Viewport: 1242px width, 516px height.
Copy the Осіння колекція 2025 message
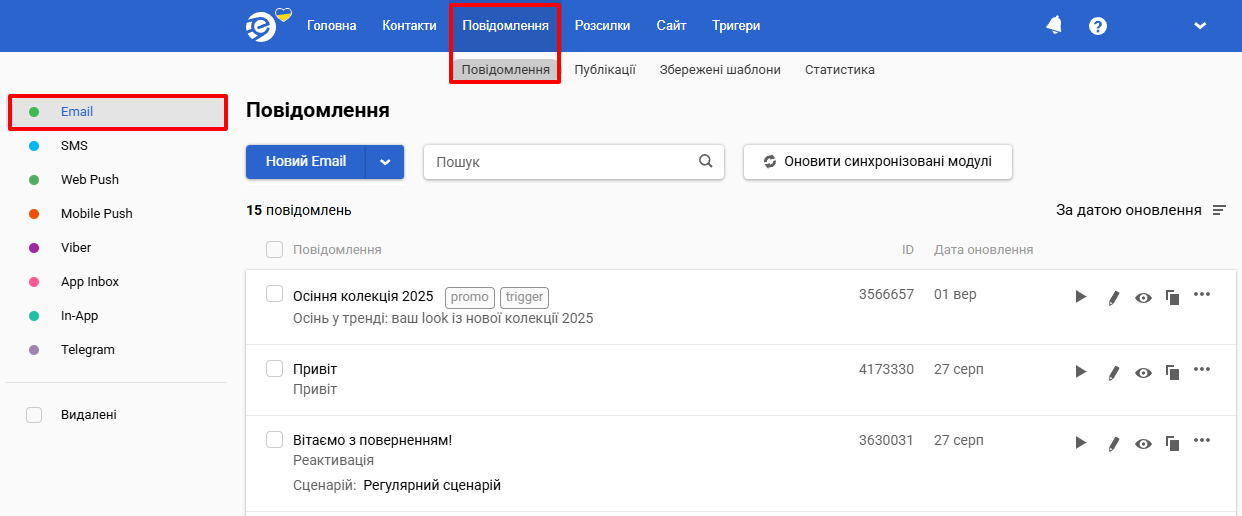tap(1173, 297)
